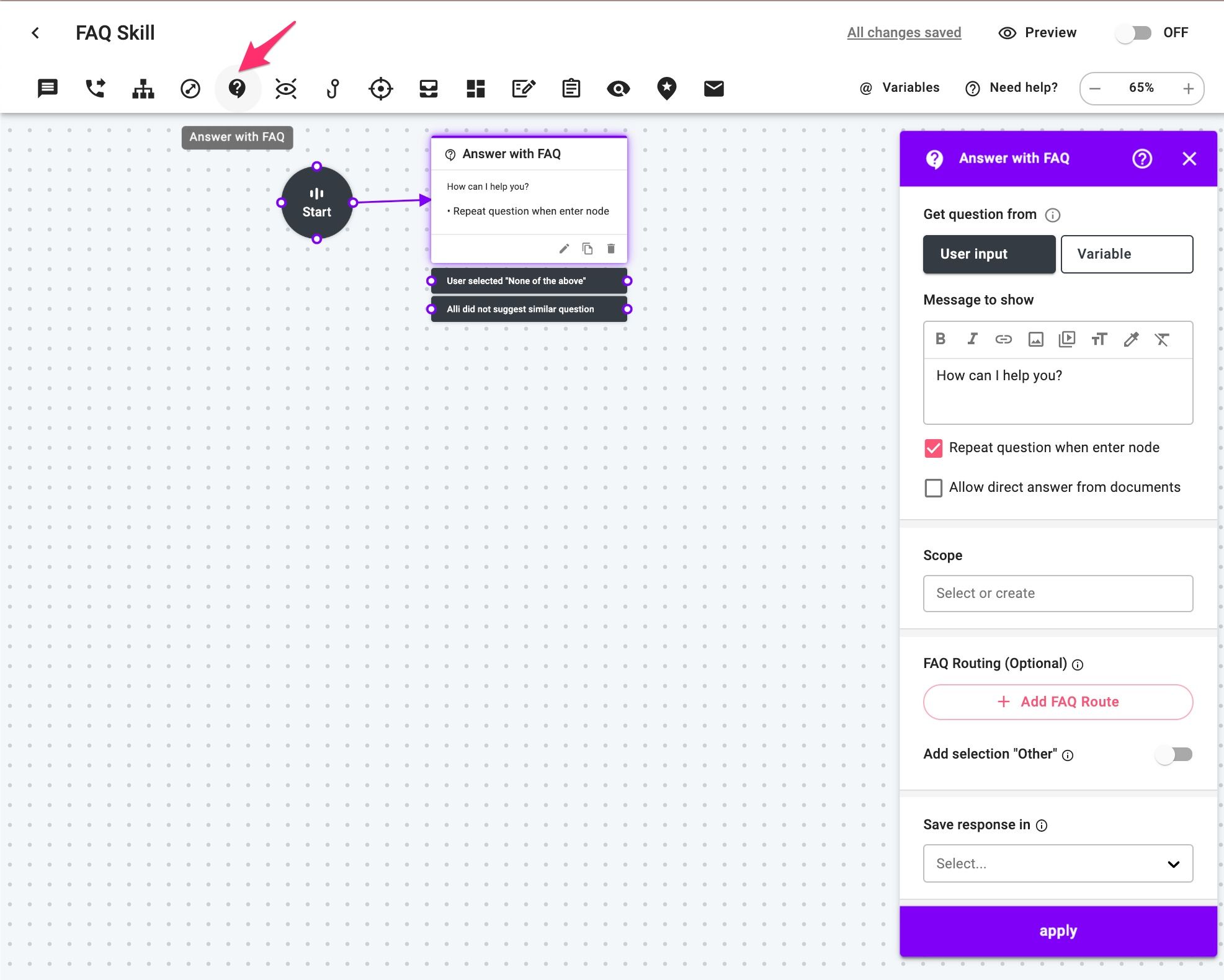Uncheck Repeat question when enter node

click(933, 447)
